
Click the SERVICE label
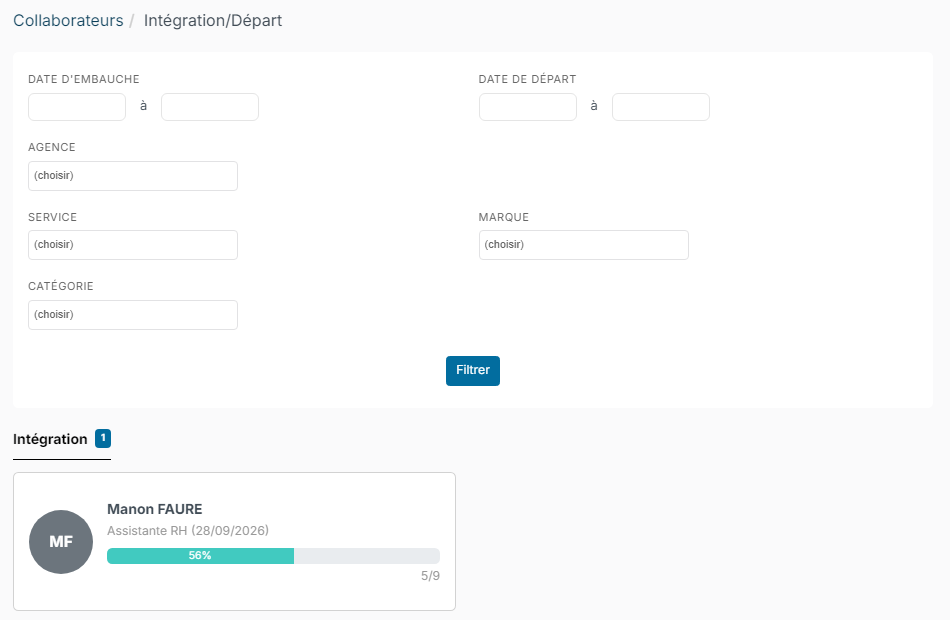[52, 217]
